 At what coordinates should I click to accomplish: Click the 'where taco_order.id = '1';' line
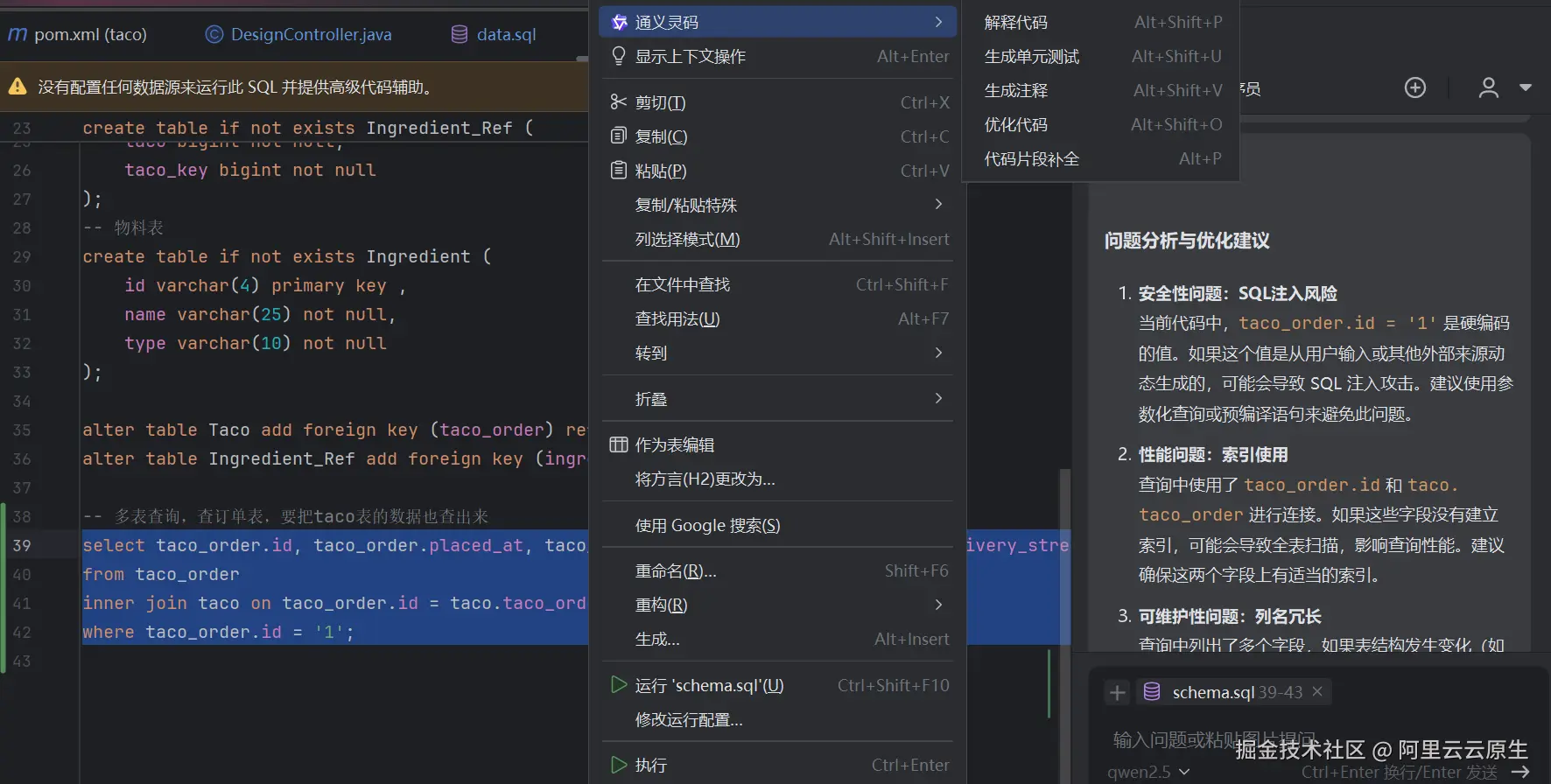218,632
